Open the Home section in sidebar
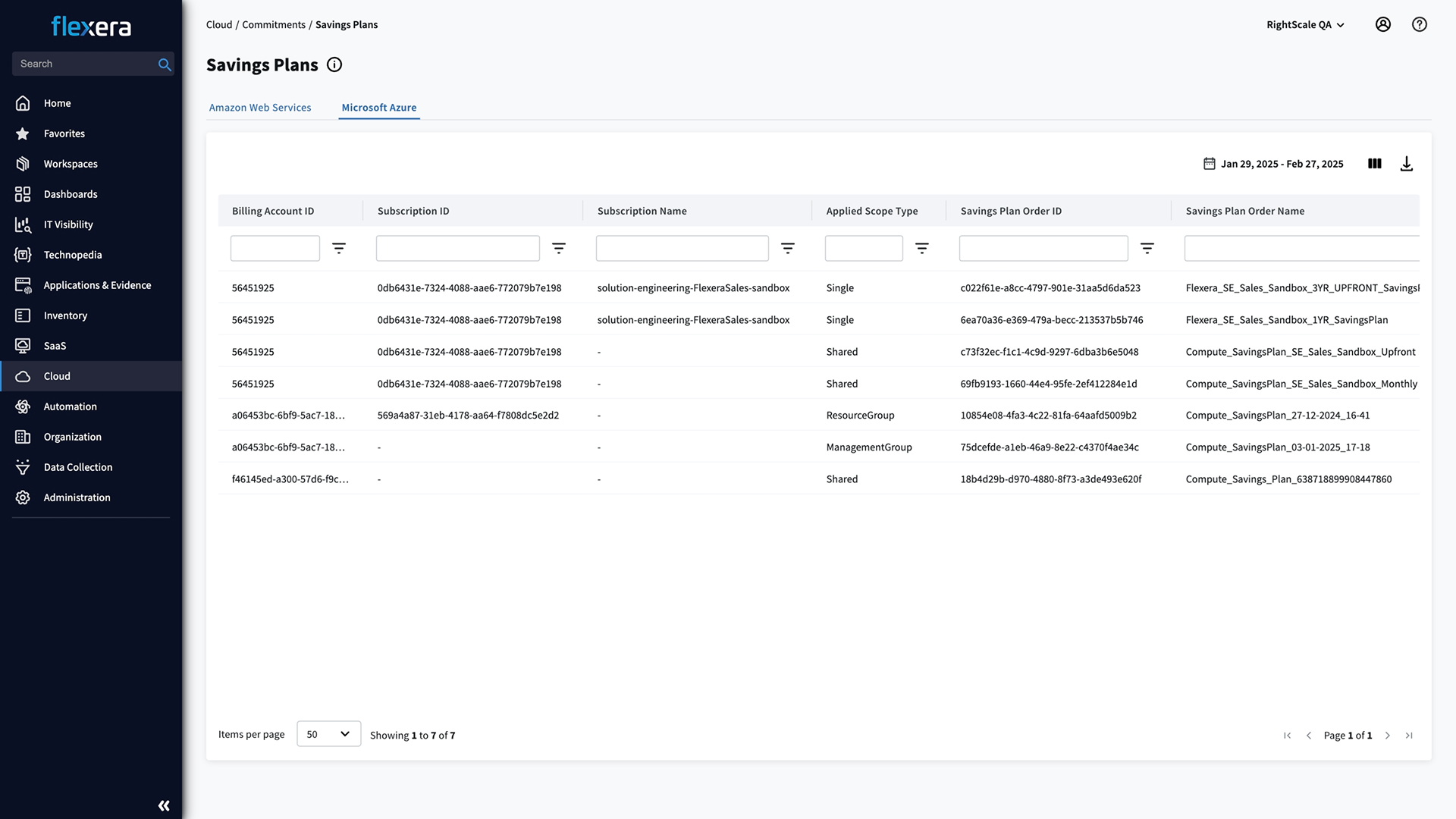Image resolution: width=1456 pixels, height=819 pixels. [x=57, y=102]
